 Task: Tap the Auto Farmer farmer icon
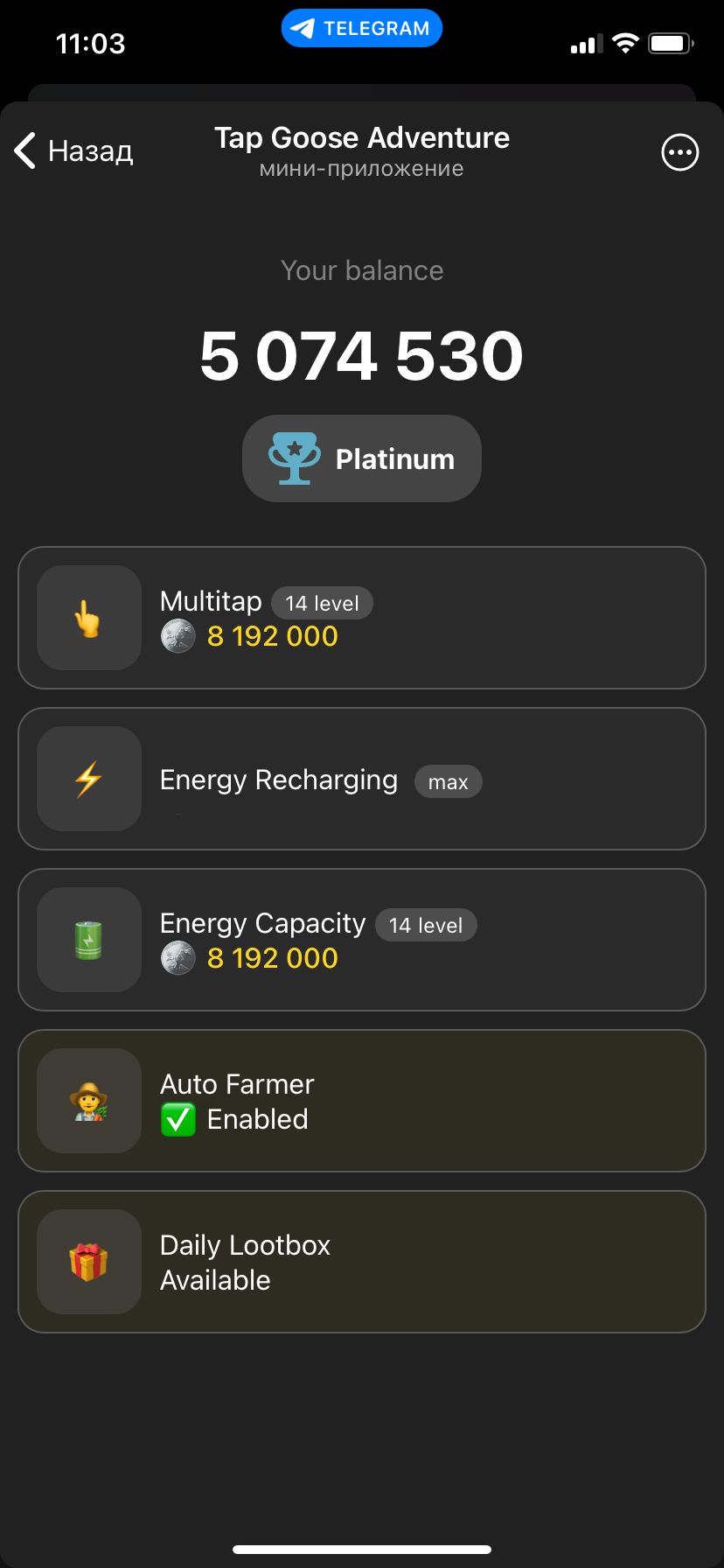88,1101
